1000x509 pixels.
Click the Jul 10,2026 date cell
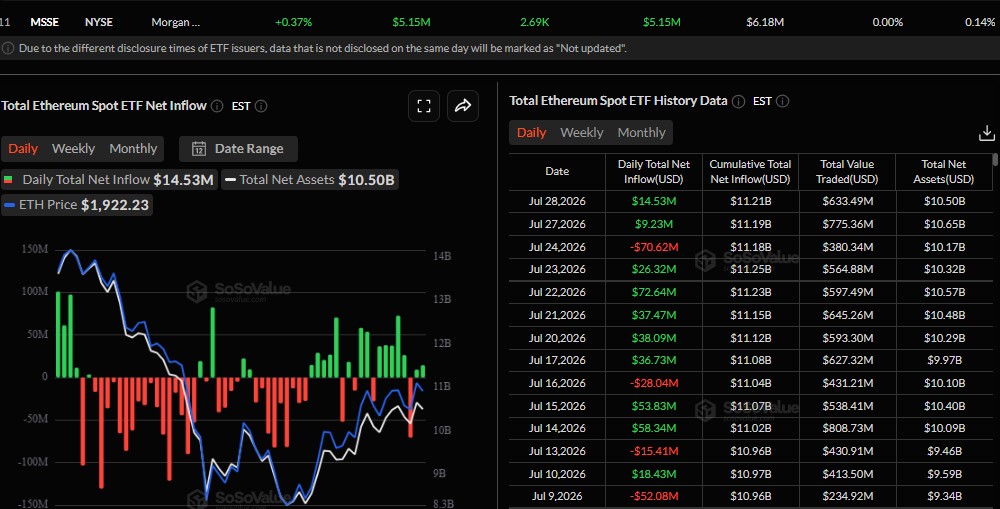coord(557,475)
